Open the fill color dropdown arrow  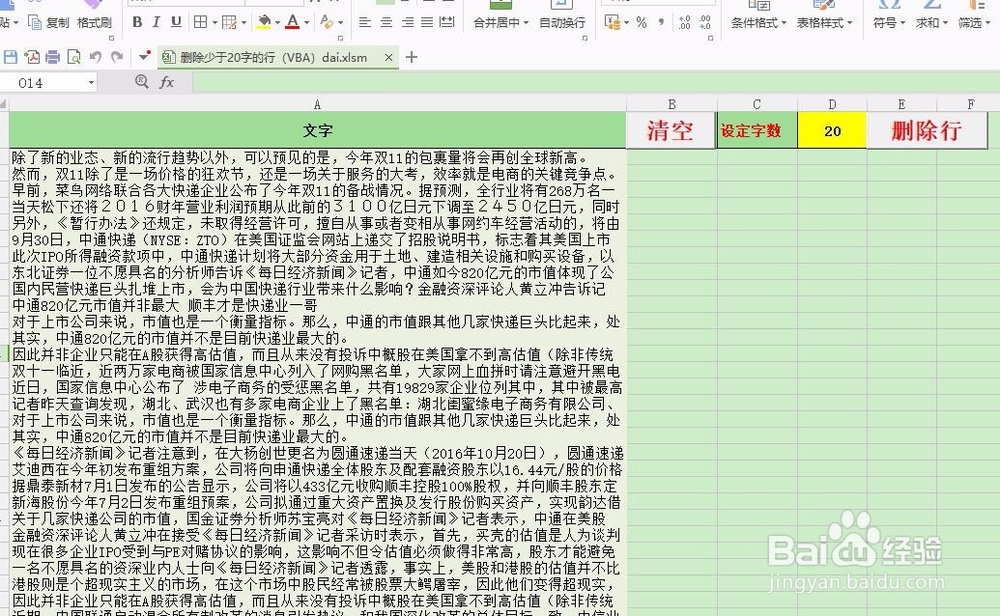click(x=277, y=23)
